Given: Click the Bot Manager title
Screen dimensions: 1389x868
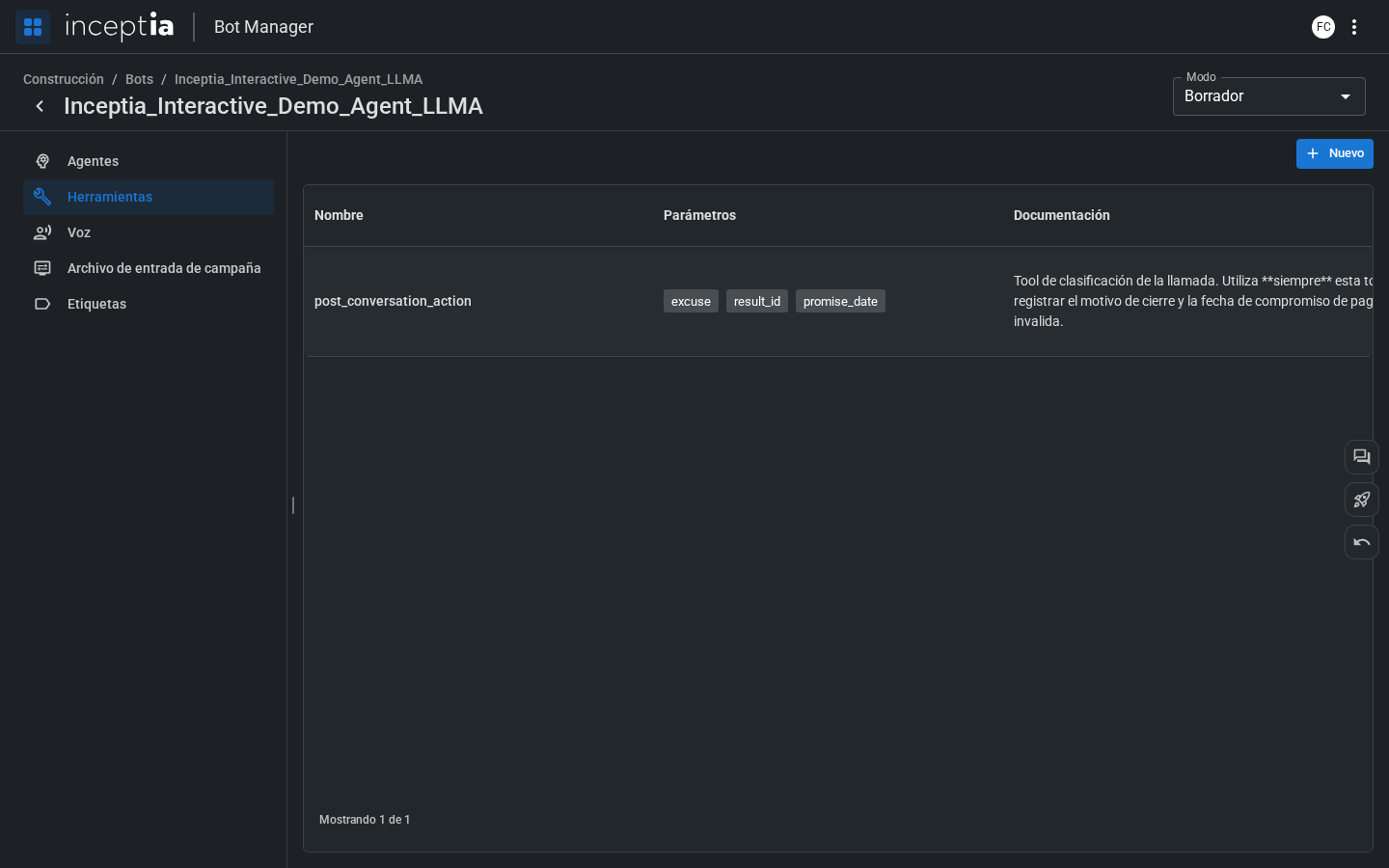Looking at the screenshot, I should (263, 27).
